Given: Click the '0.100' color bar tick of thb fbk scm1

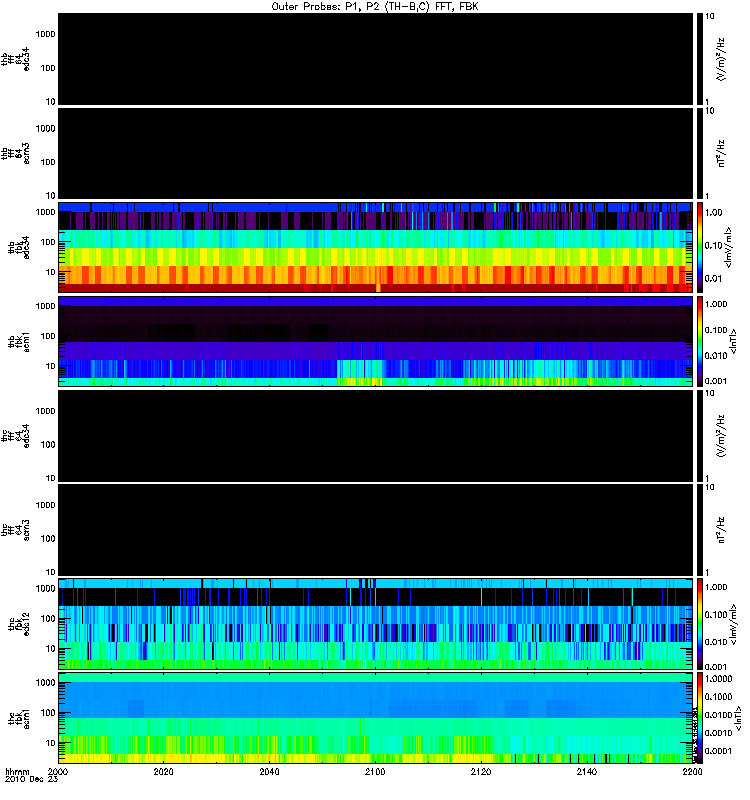Looking at the screenshot, I should click(716, 330).
